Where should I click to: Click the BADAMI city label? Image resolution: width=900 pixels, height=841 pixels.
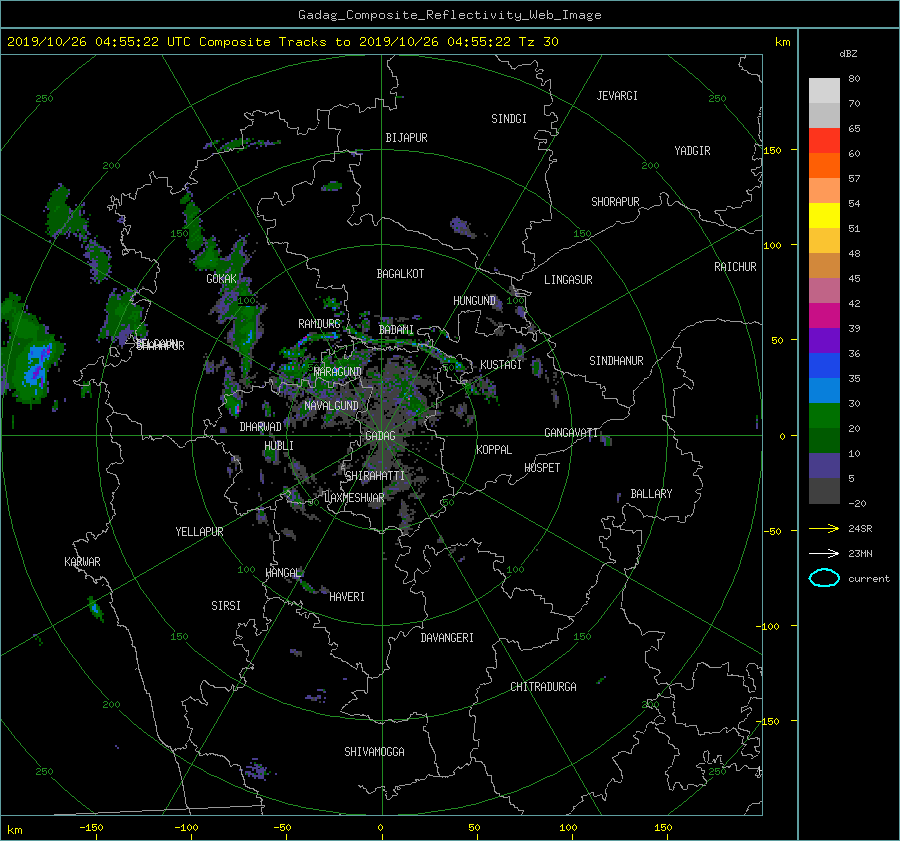click(396, 330)
